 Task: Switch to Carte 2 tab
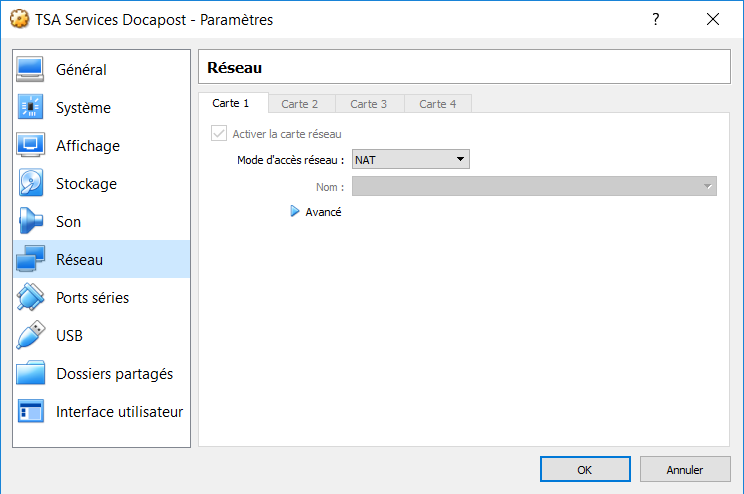(x=301, y=104)
